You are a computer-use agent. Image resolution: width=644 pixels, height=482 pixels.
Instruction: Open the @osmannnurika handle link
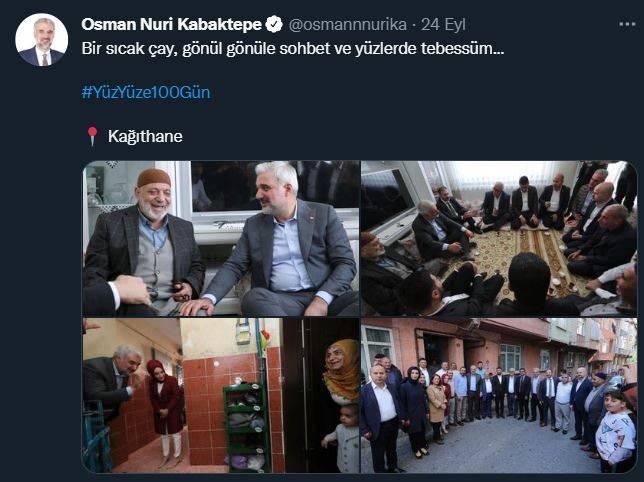[347, 25]
